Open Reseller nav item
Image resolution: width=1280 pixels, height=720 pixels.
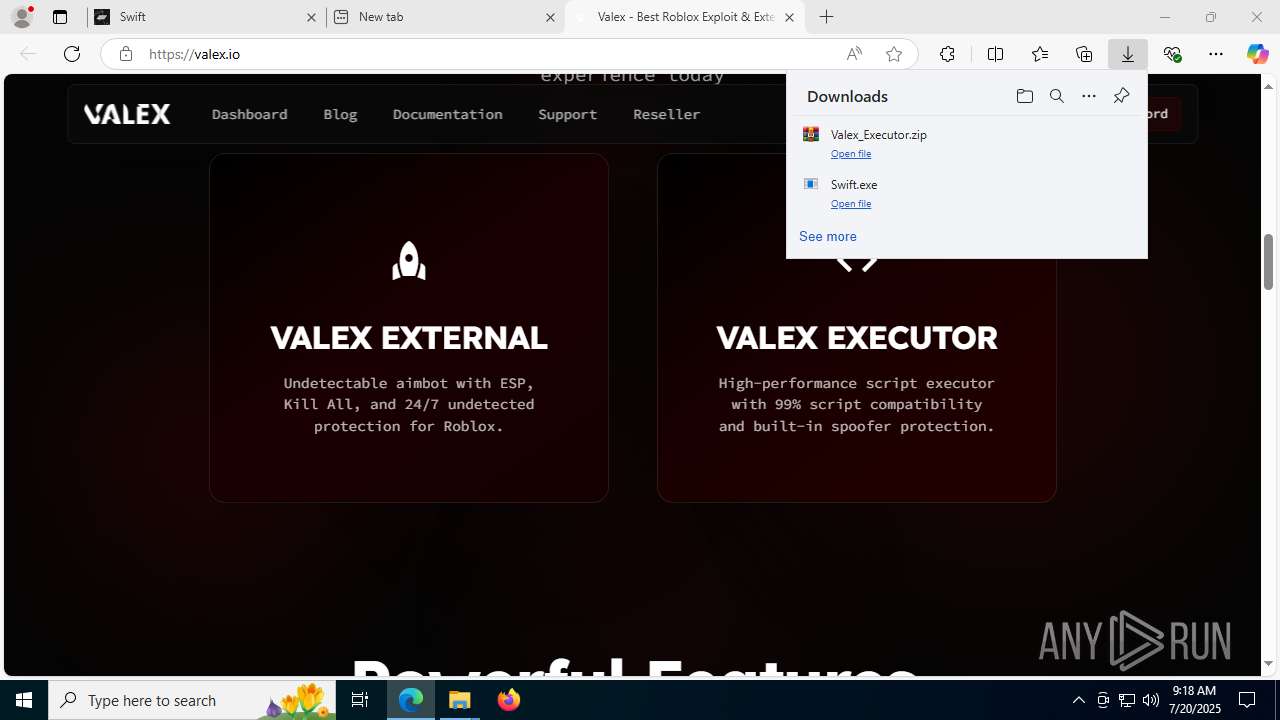pyautogui.click(x=666, y=114)
